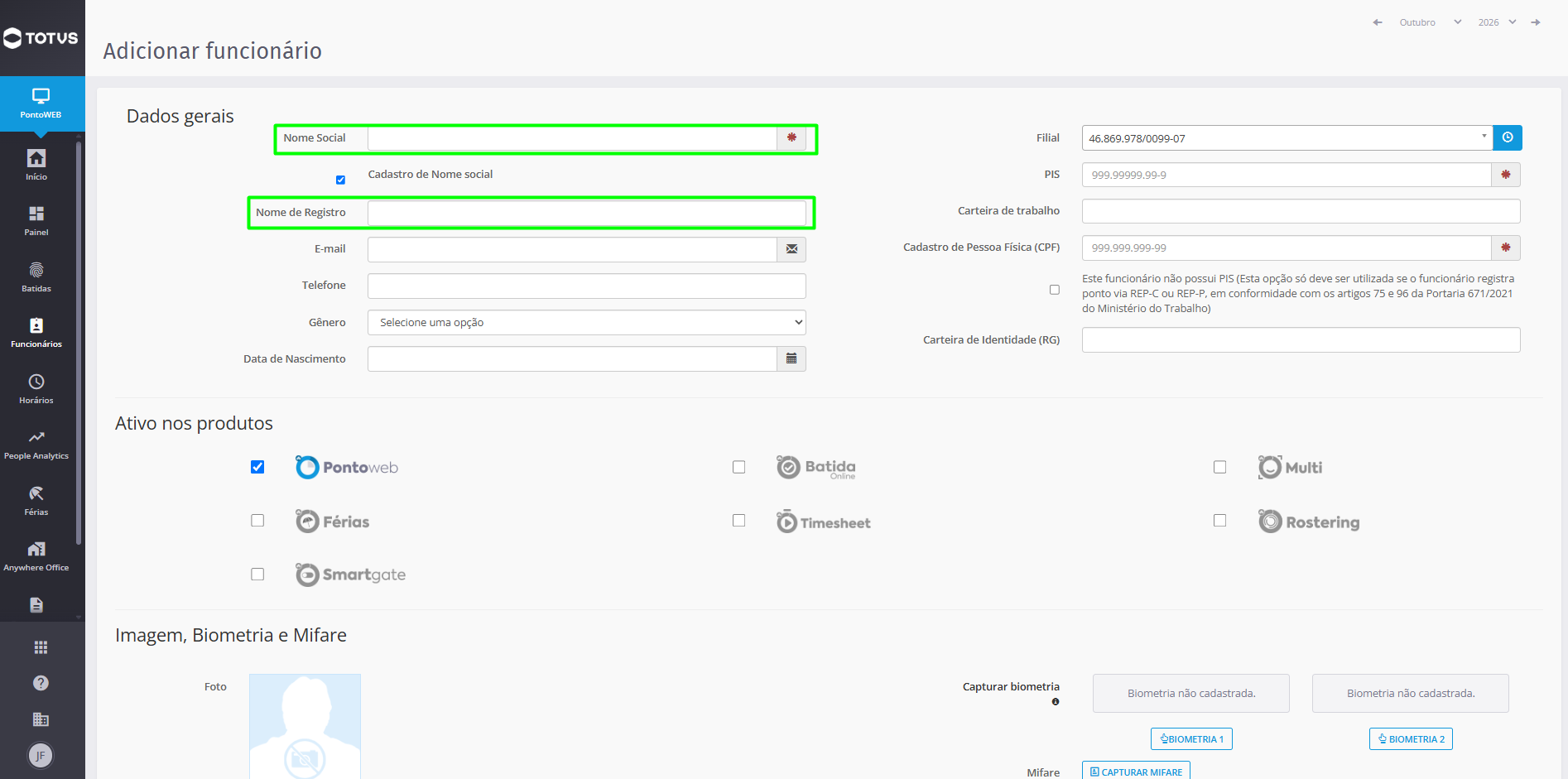1568x779 pixels.
Task: Enable the Férias product checkbox
Action: 257,521
